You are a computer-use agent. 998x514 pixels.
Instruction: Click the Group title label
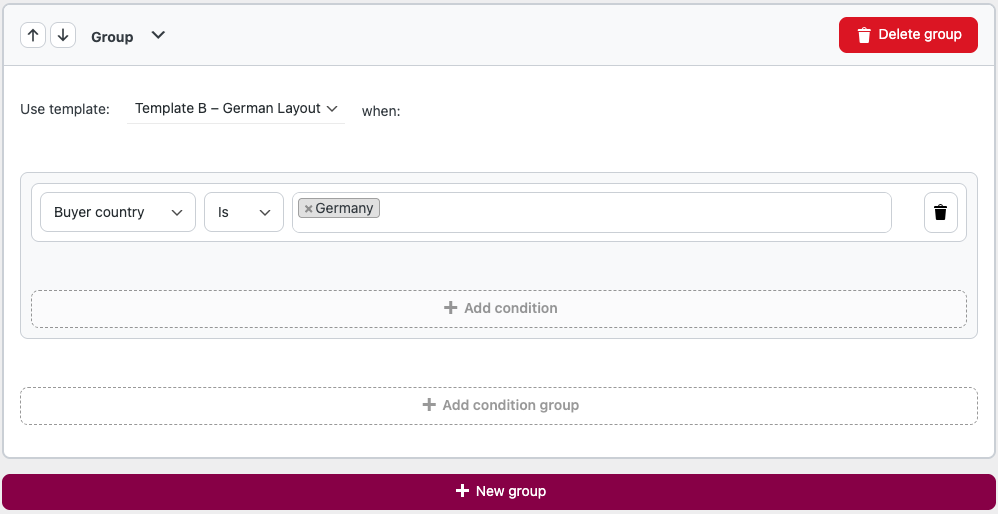click(x=112, y=37)
